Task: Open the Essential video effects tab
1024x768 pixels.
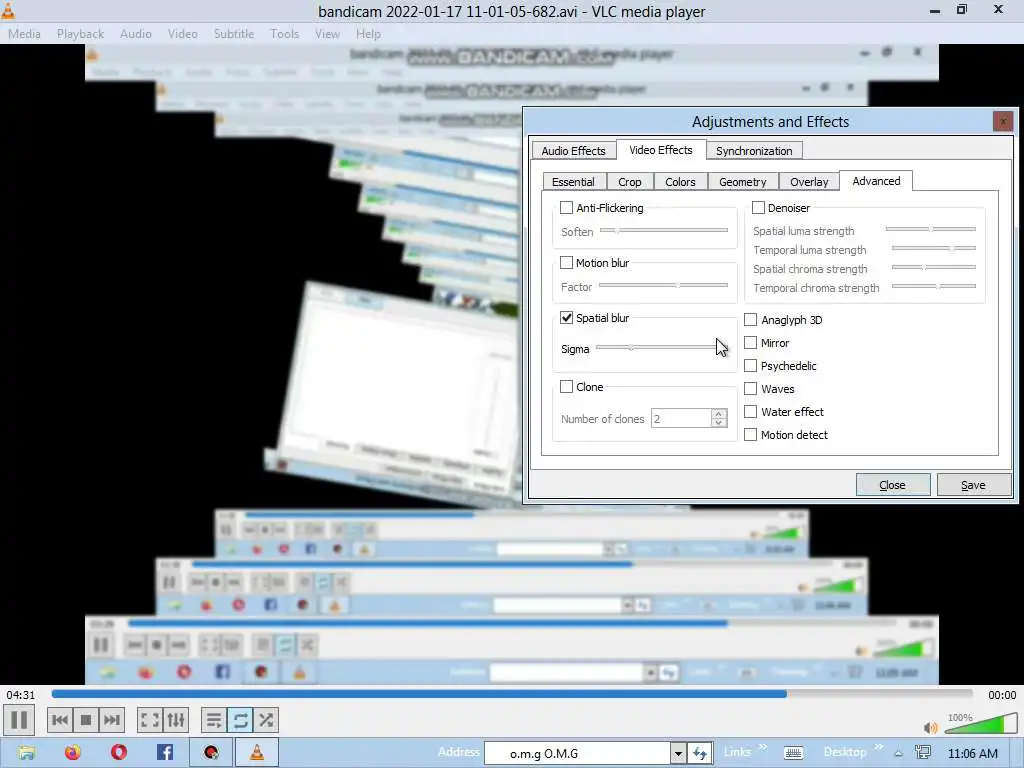Action: (573, 182)
